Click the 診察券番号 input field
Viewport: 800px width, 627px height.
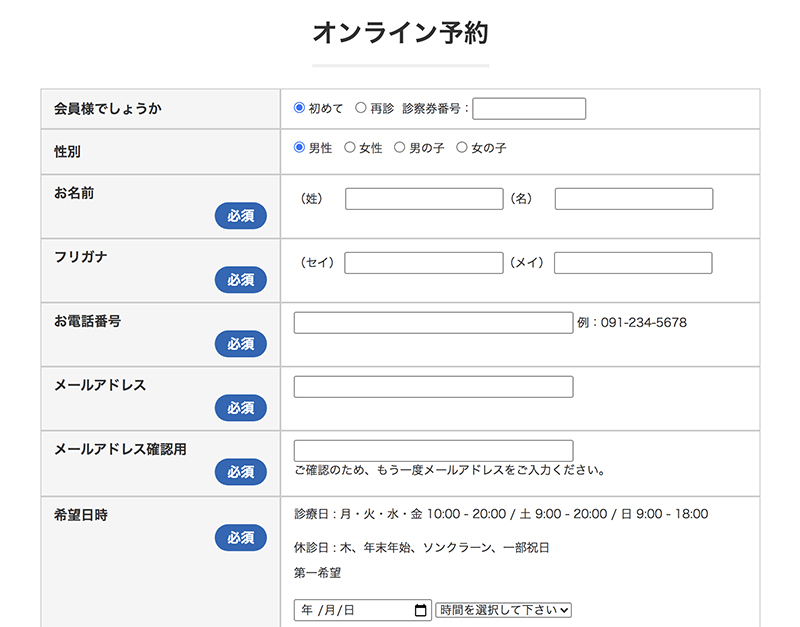[529, 109]
